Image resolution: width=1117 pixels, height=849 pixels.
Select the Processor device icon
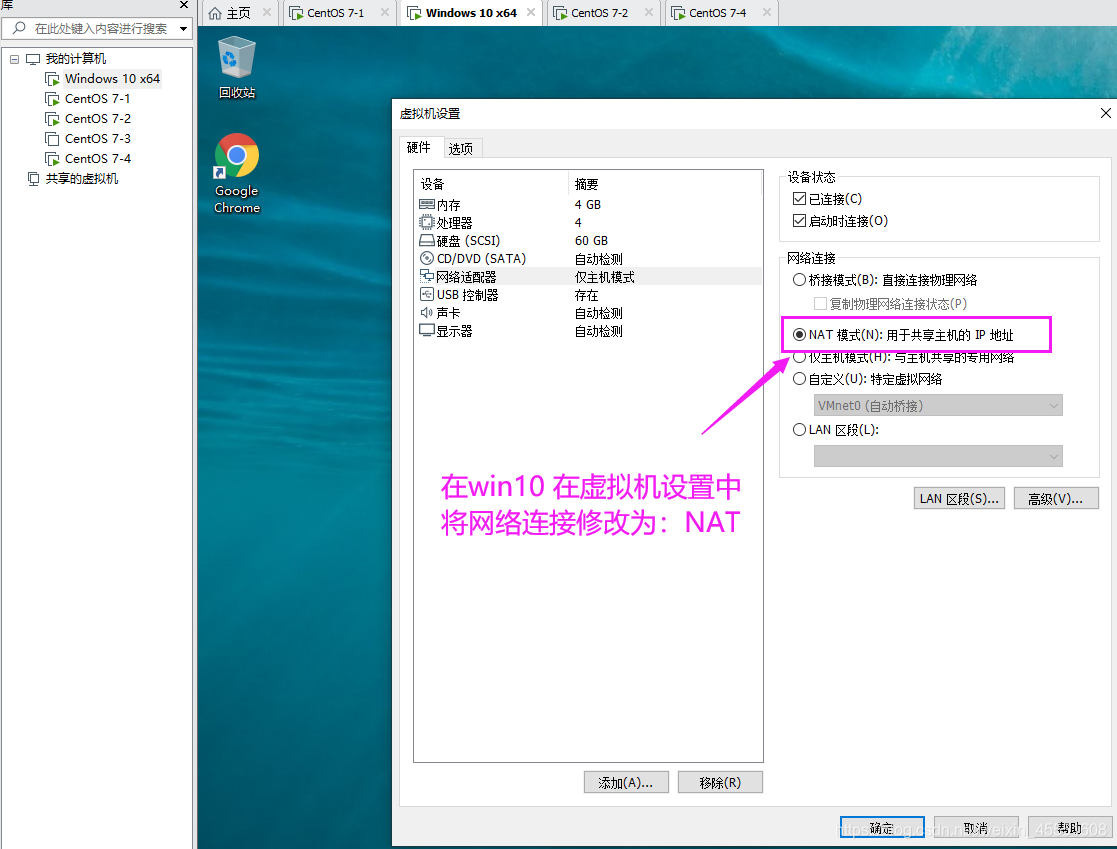coord(427,222)
